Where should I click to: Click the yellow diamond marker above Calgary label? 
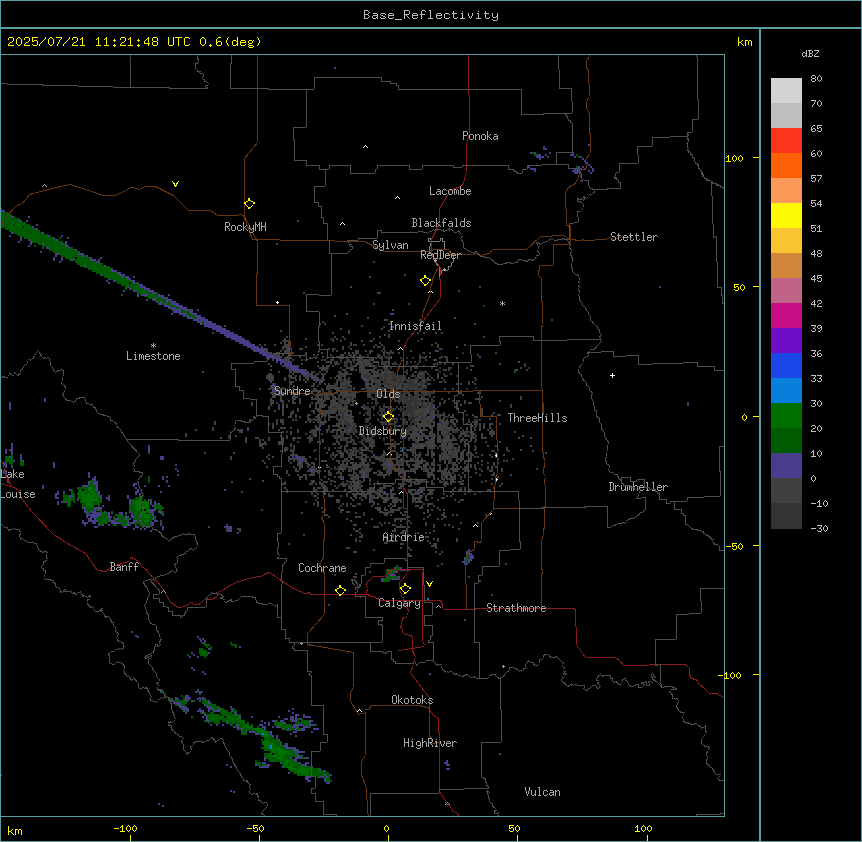click(405, 589)
